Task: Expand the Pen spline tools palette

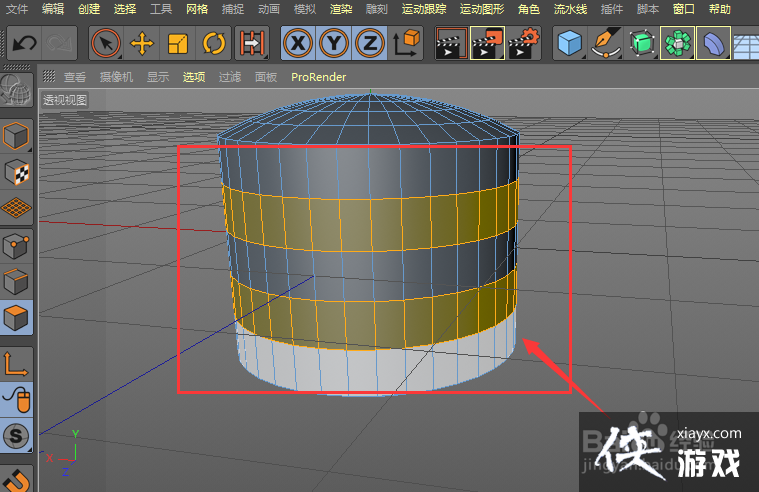Action: (x=606, y=43)
